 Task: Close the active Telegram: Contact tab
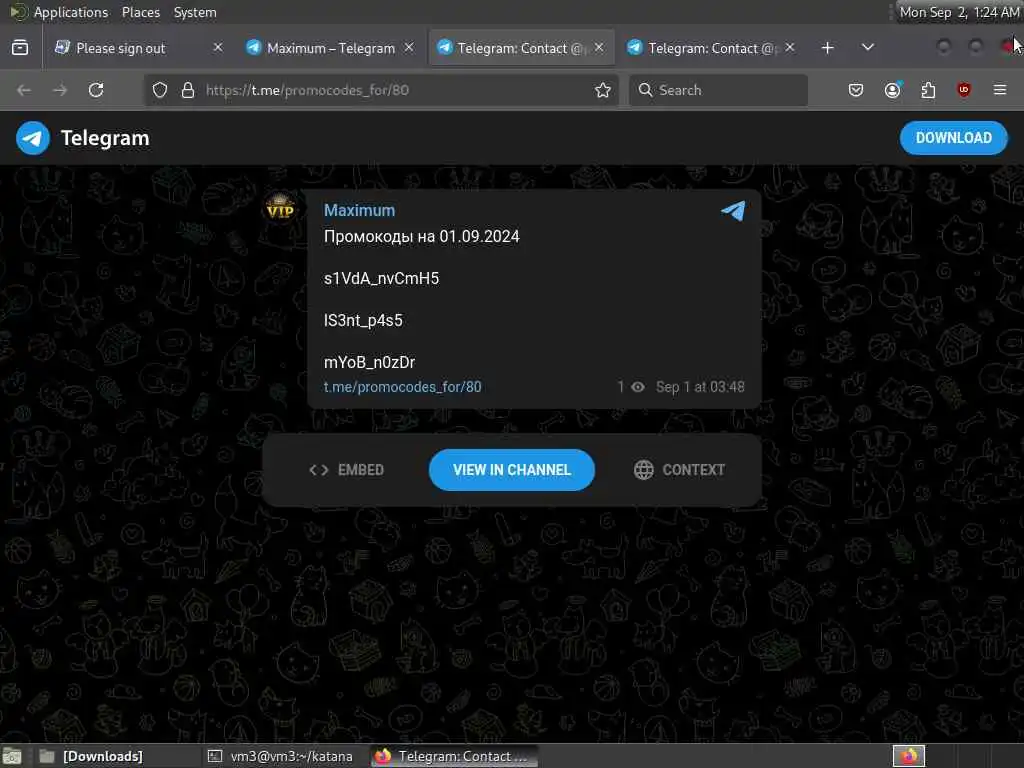point(599,48)
